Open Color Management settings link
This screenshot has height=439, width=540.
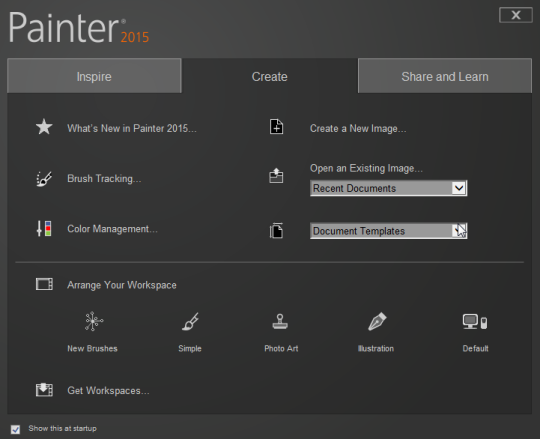[112, 229]
